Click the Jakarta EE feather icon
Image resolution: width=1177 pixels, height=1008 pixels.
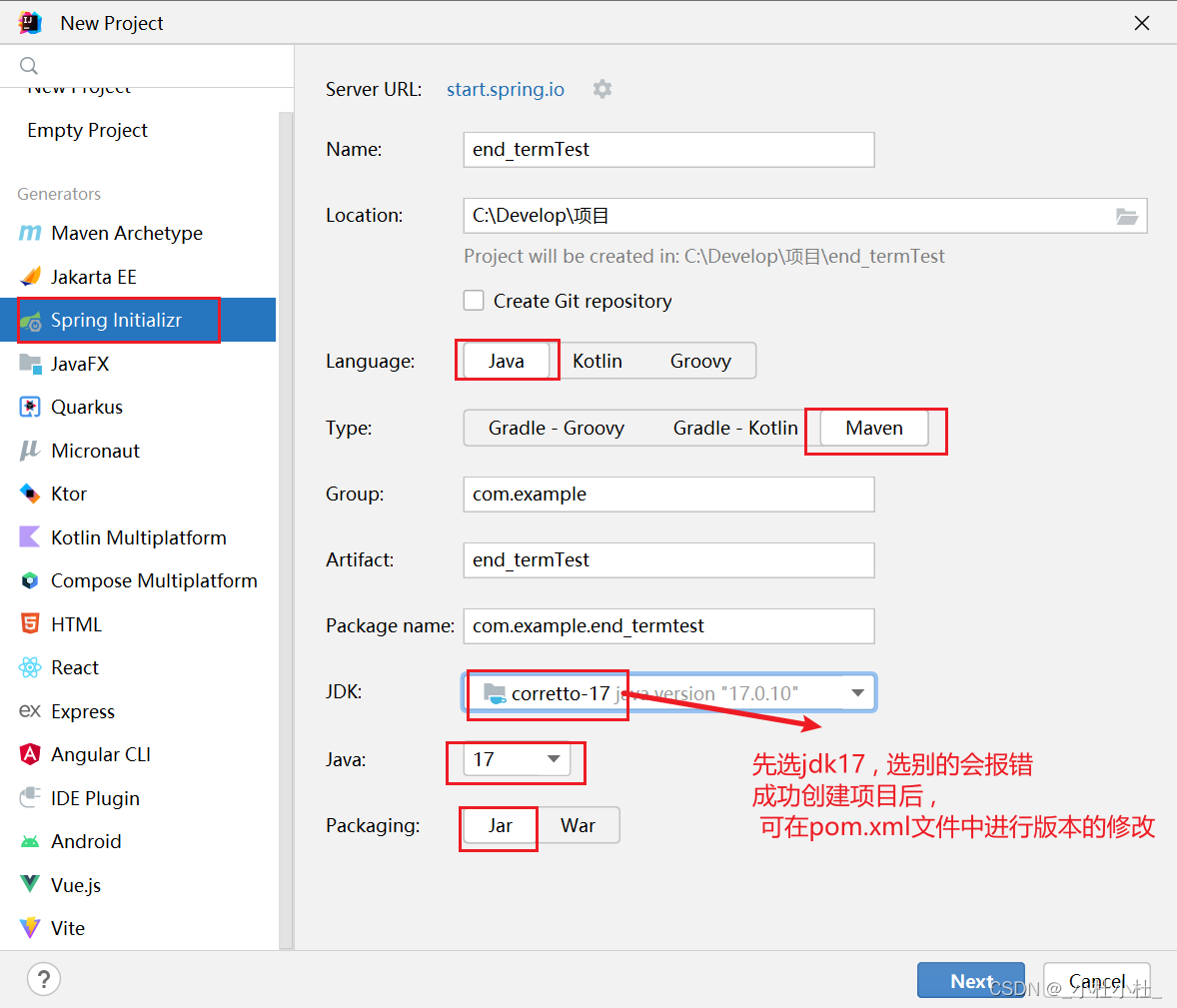point(30,277)
